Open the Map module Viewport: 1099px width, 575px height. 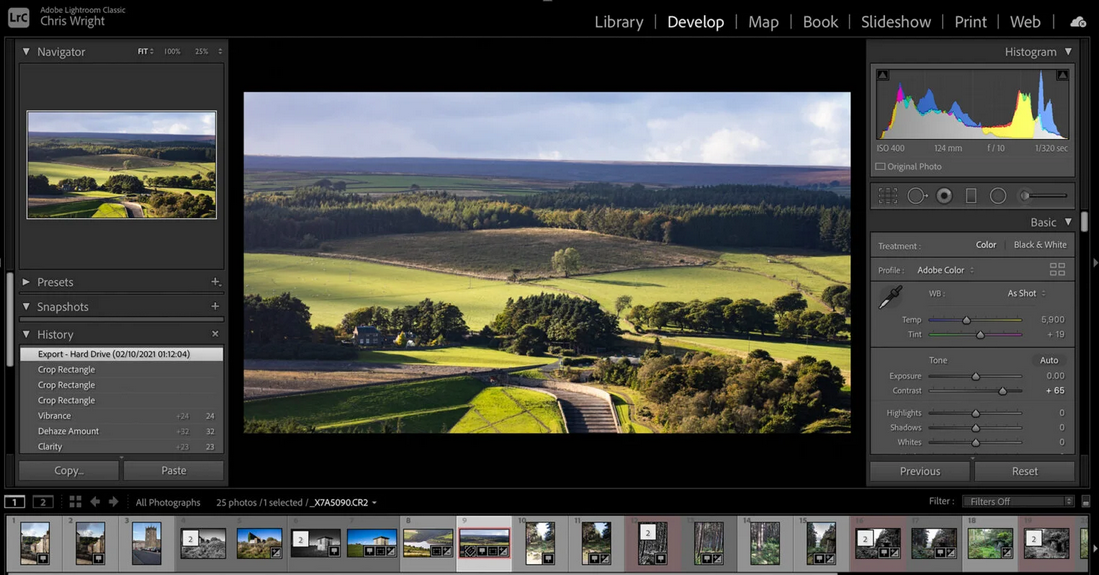[763, 22]
